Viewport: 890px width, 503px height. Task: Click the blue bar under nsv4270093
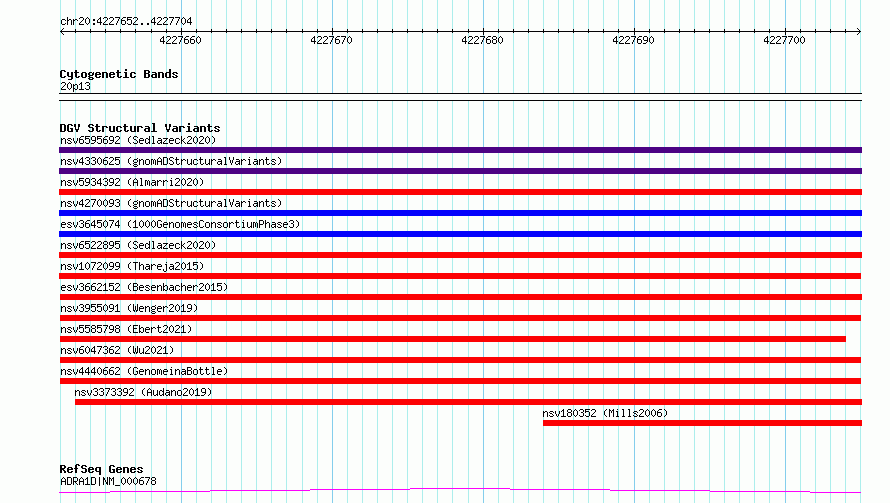click(460, 213)
